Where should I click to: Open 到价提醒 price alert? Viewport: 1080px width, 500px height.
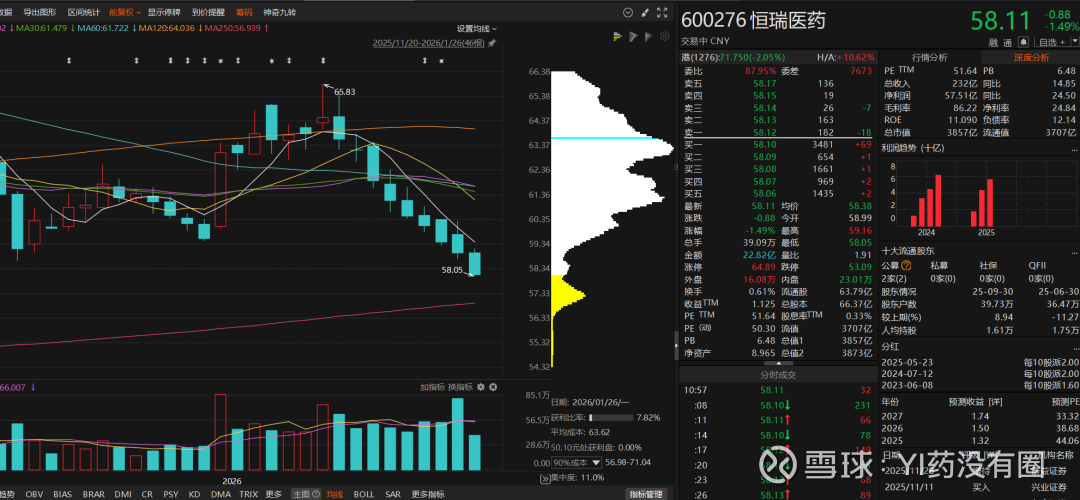click(x=209, y=12)
